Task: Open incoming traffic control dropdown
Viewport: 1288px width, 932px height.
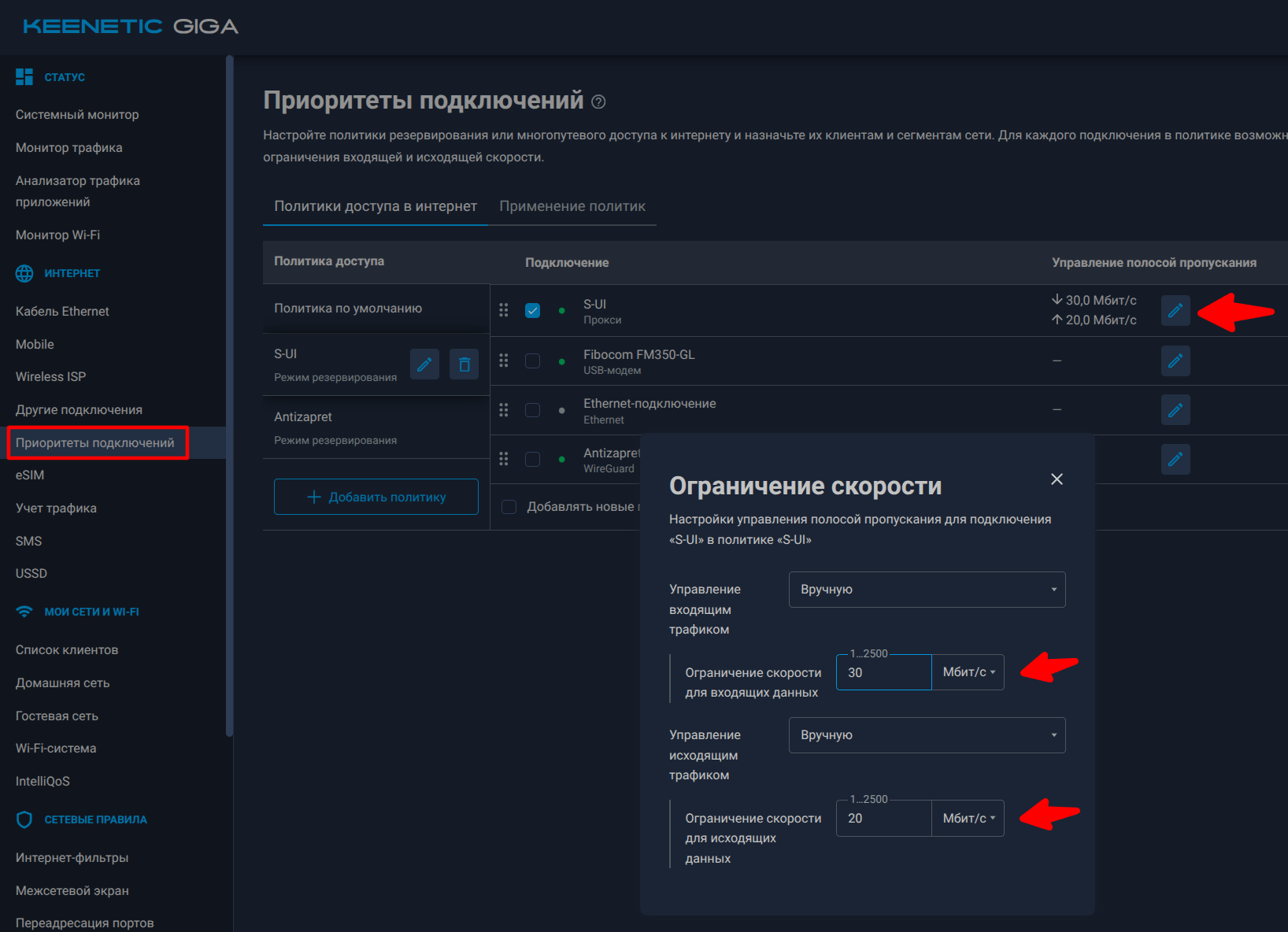Action: [927, 590]
